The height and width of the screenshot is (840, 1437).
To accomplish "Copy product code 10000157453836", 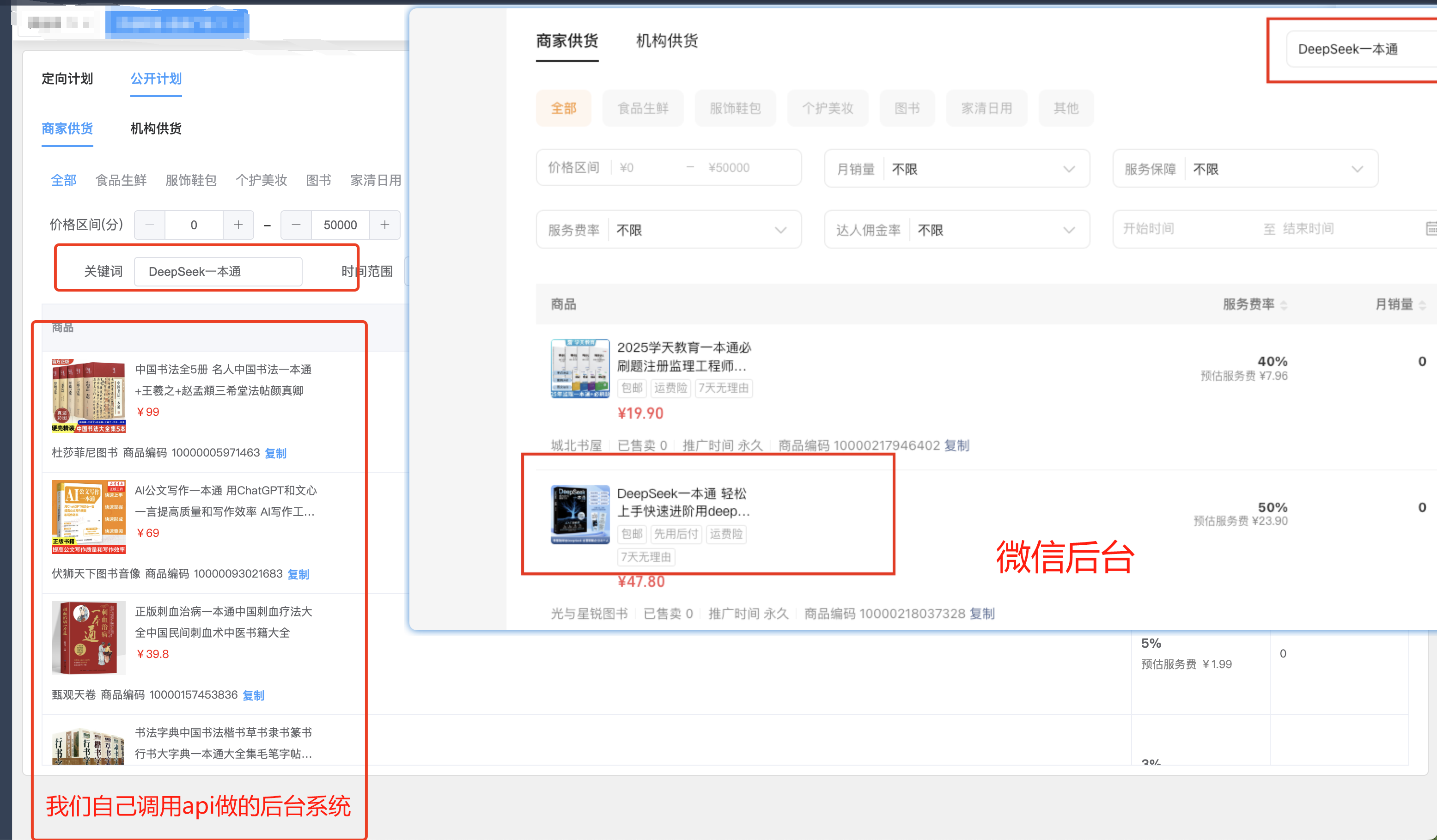I will pos(253,695).
